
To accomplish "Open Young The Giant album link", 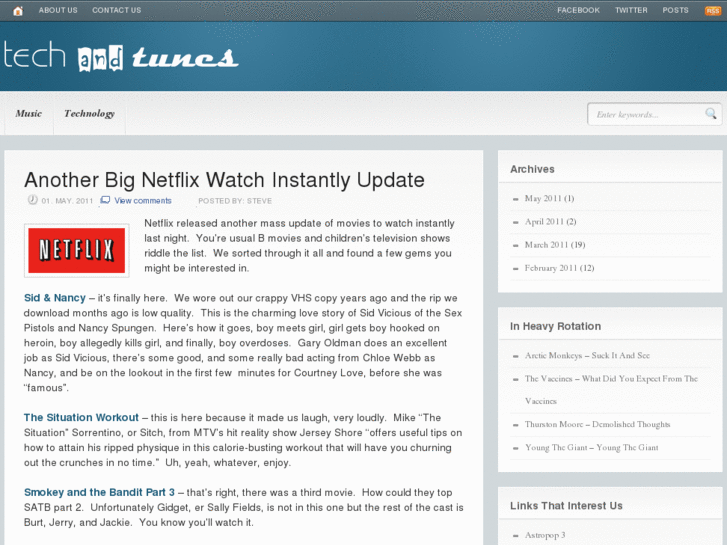I will point(591,448).
